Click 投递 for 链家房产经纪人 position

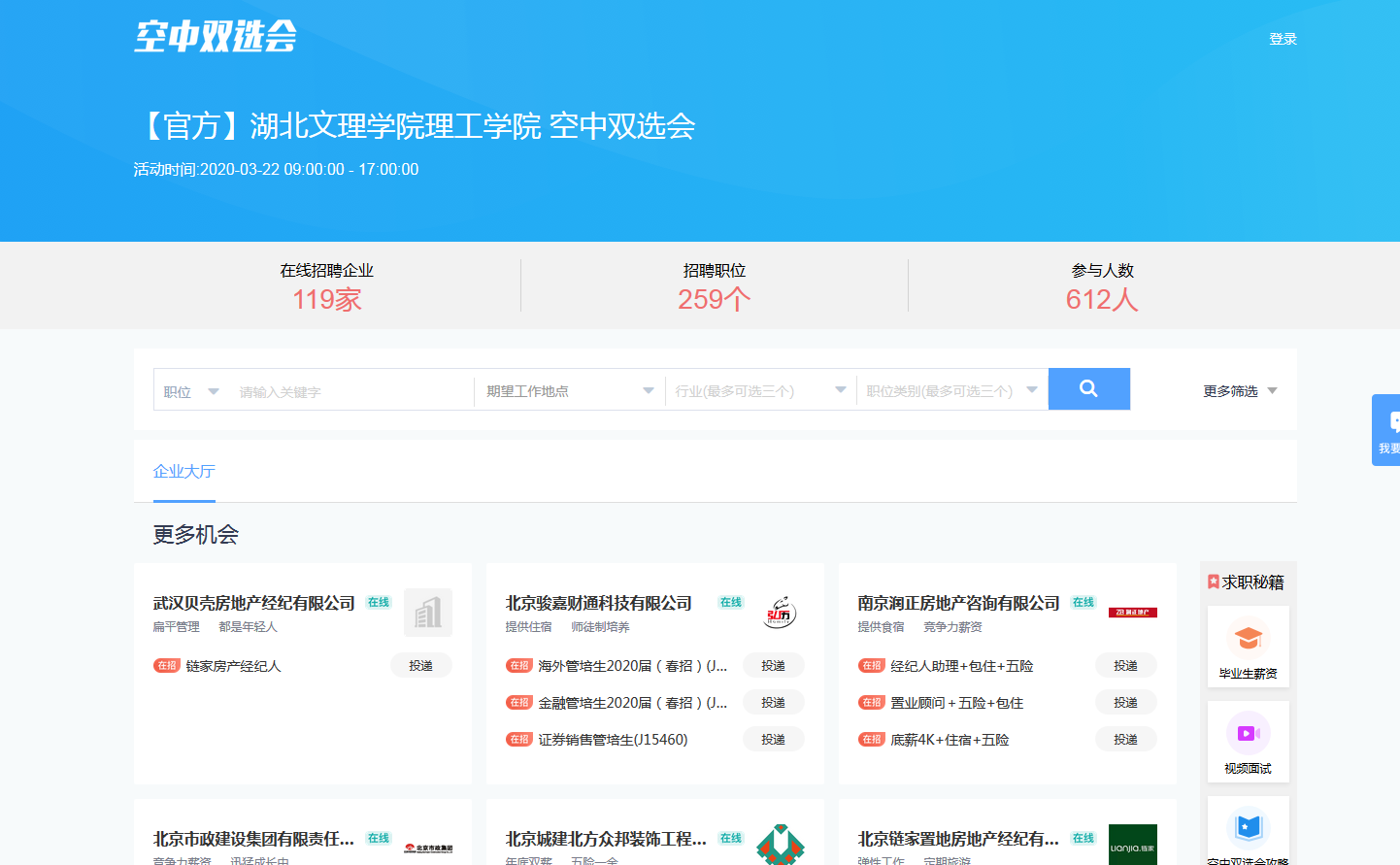coord(420,666)
